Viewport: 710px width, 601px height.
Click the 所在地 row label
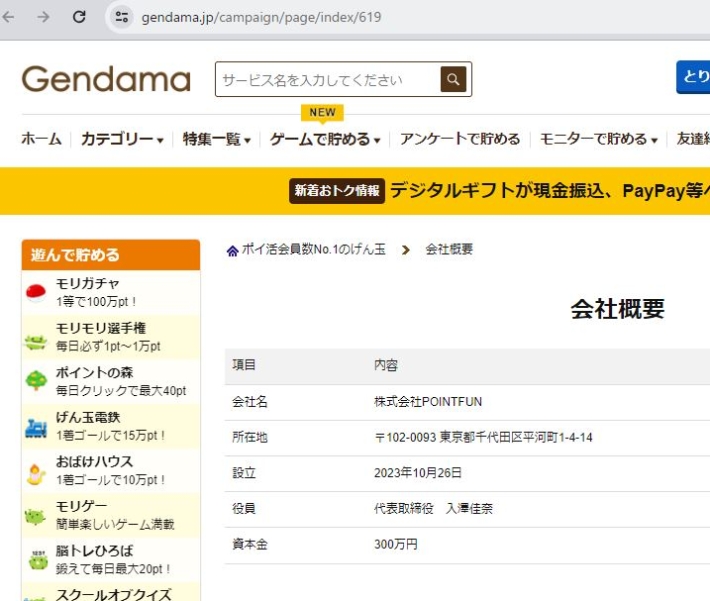[x=249, y=438]
